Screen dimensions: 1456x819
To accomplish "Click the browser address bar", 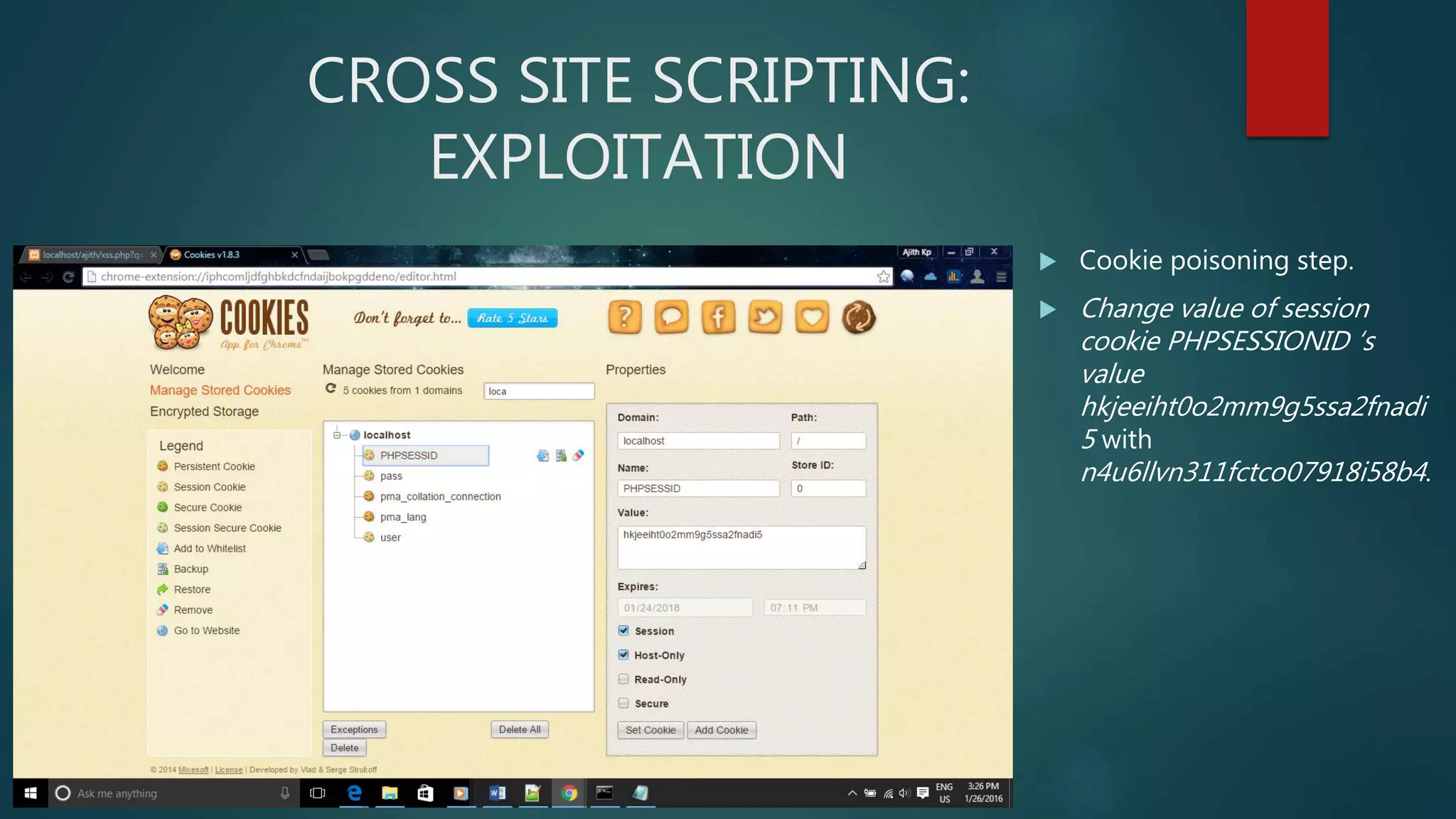I will pos(487,277).
